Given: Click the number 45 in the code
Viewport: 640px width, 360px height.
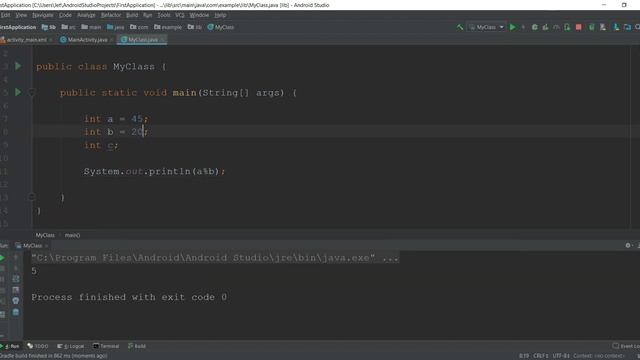Looking at the screenshot, I should point(137,119).
